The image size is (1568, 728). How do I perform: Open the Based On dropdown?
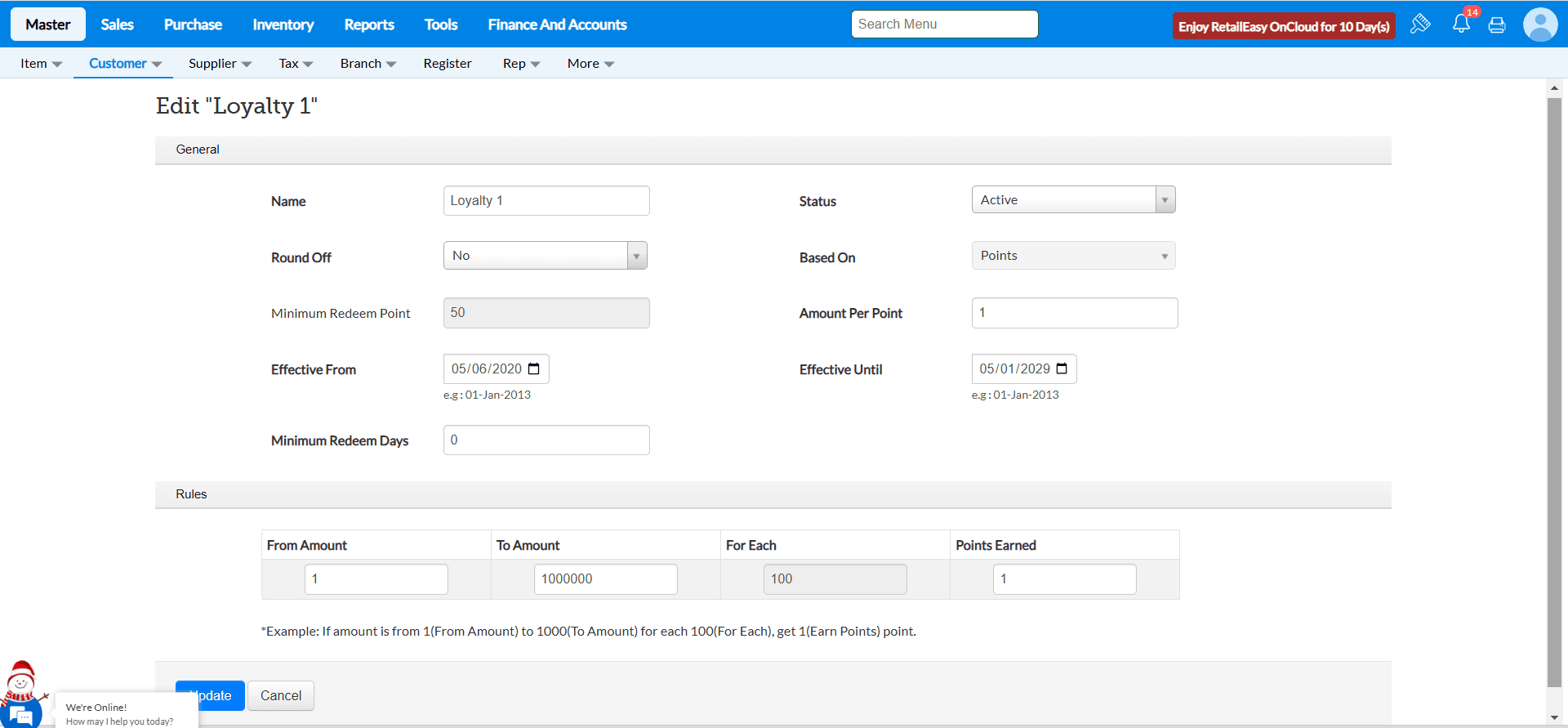(1073, 256)
